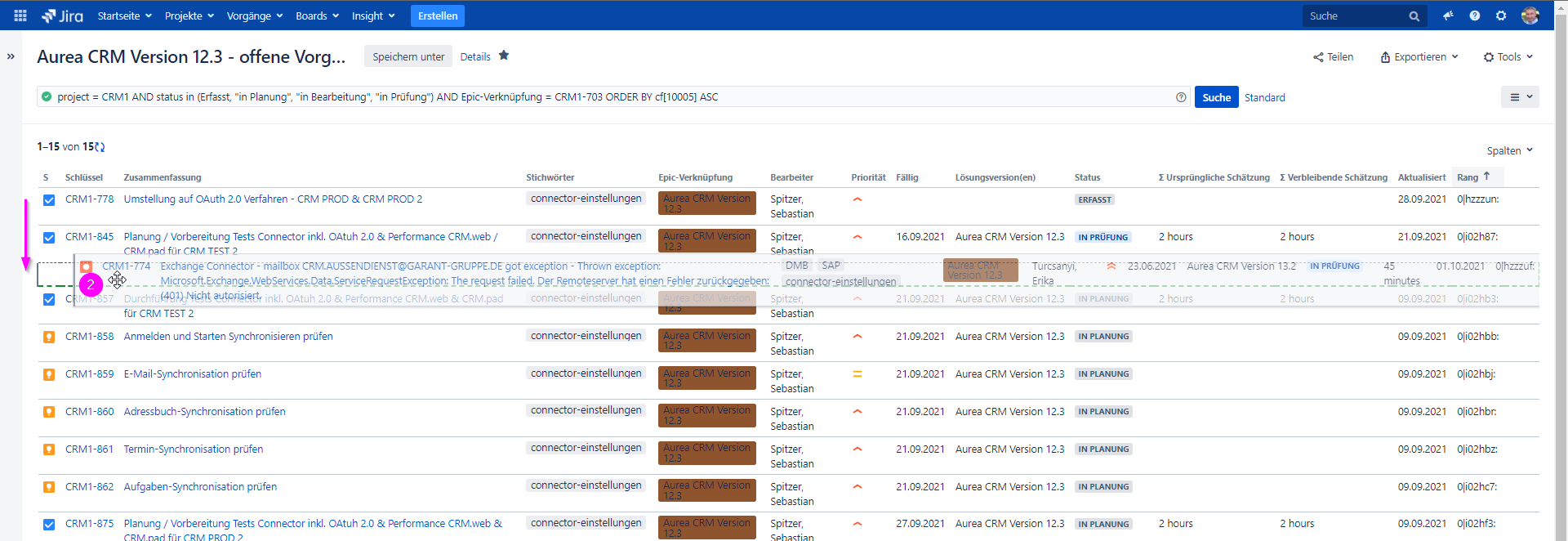1568x541 pixels.
Task: Open the administration gear menu
Action: click(x=1501, y=16)
